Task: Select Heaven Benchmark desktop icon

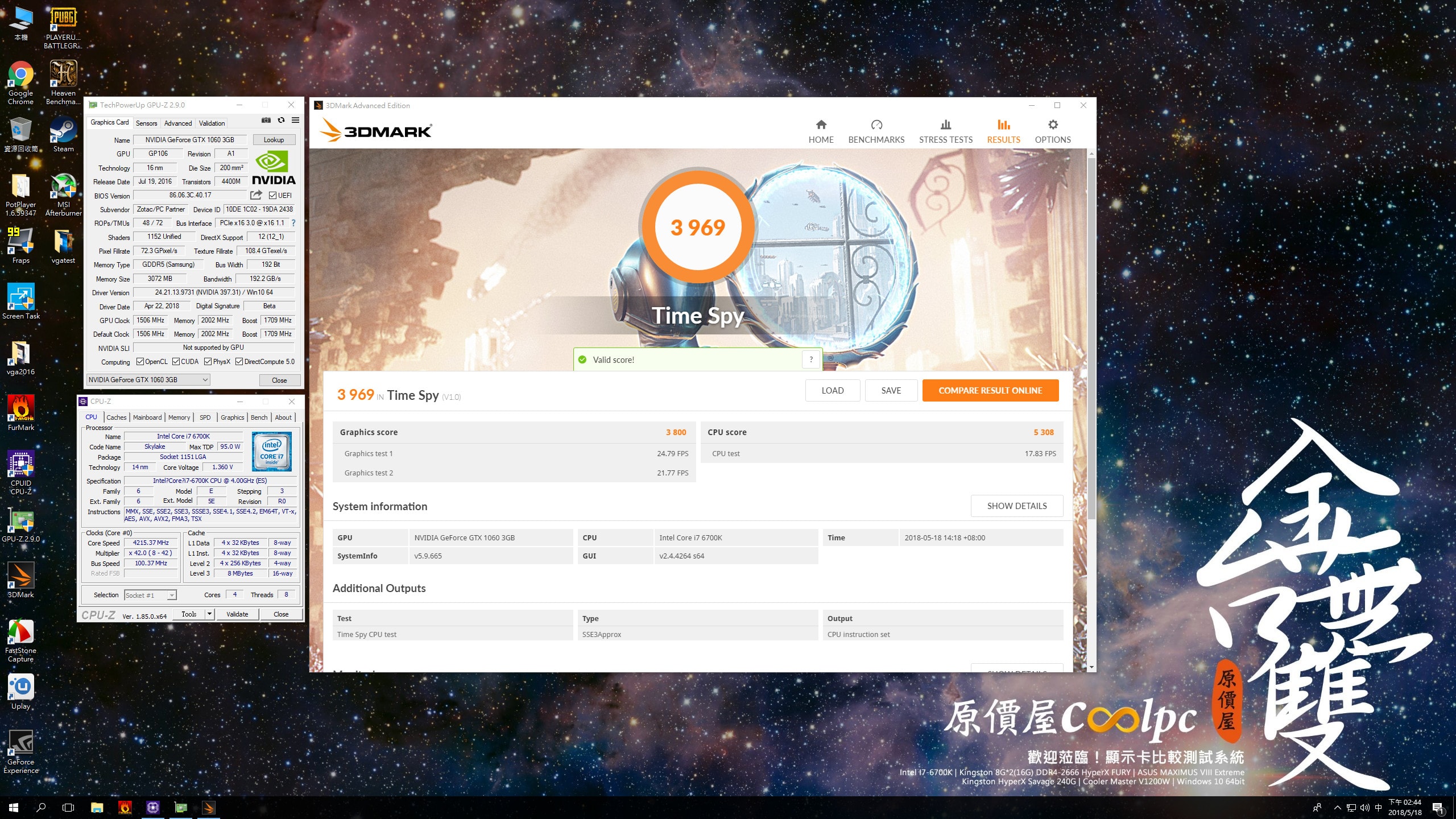Action: 63,84
